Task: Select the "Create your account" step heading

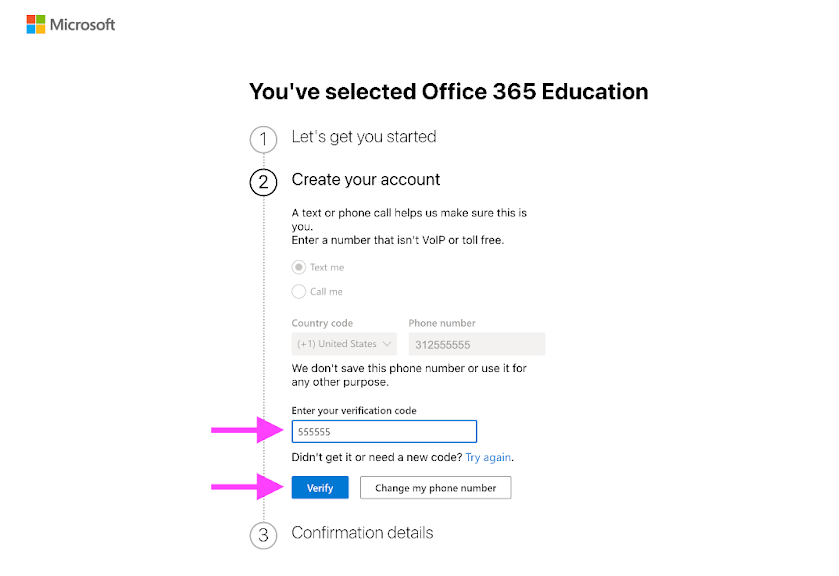Action: (365, 180)
